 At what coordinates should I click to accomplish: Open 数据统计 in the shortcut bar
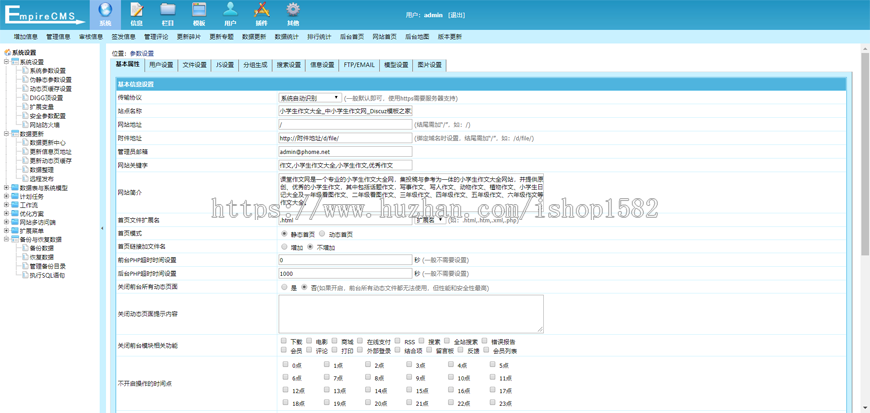(x=286, y=37)
